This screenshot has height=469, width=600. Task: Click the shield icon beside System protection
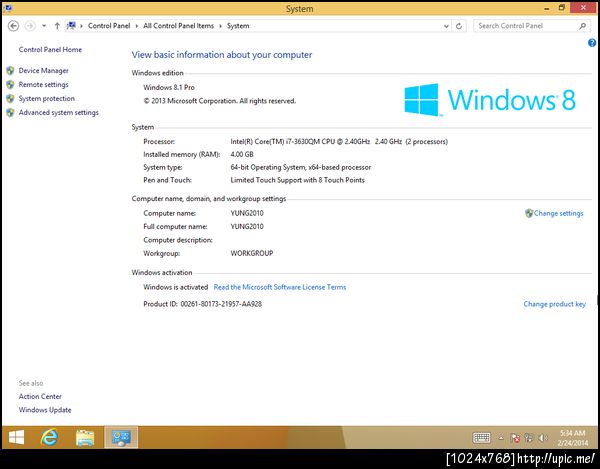(x=10, y=98)
